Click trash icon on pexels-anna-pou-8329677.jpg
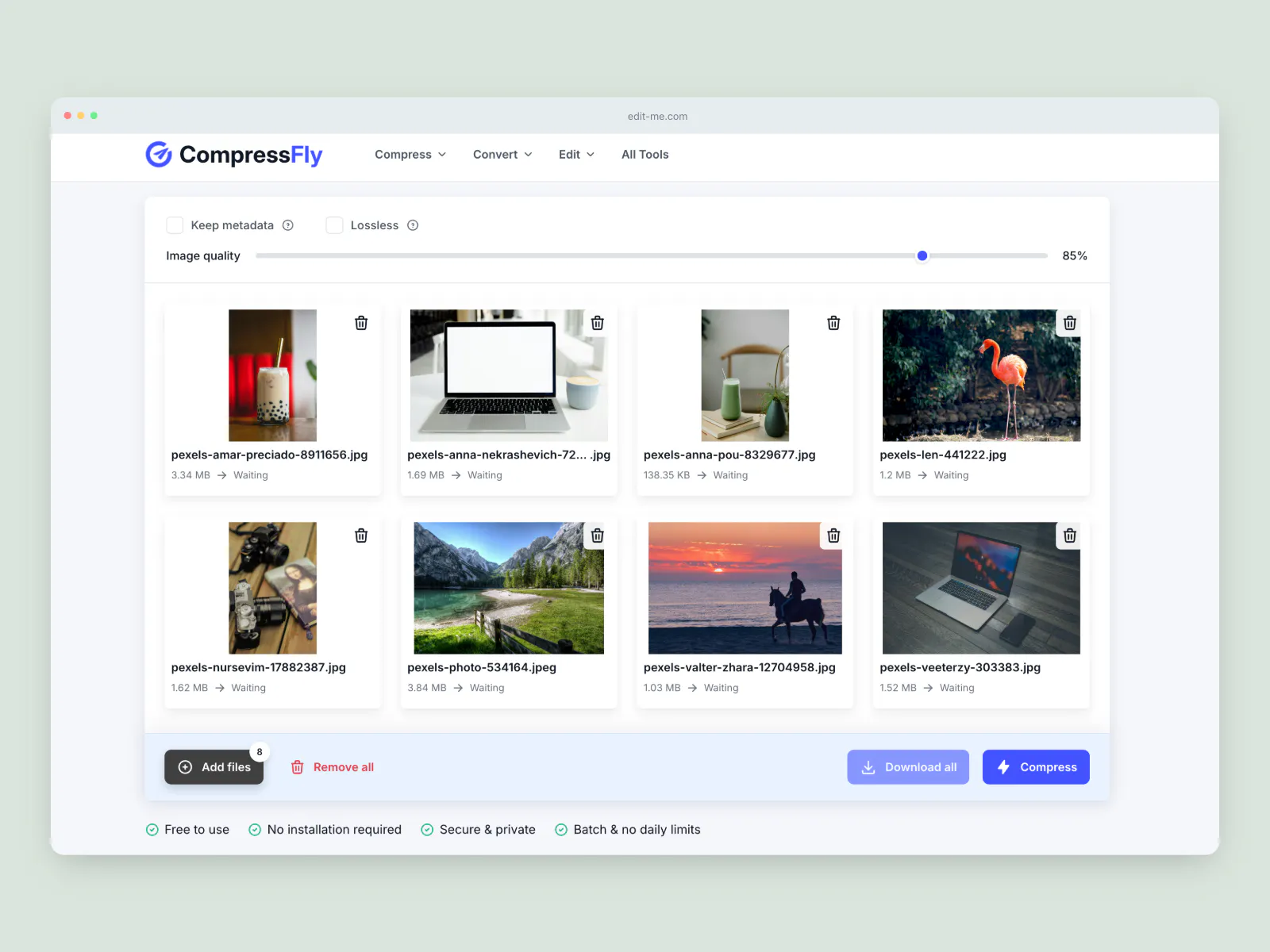Viewport: 1270px width, 952px height. (833, 323)
